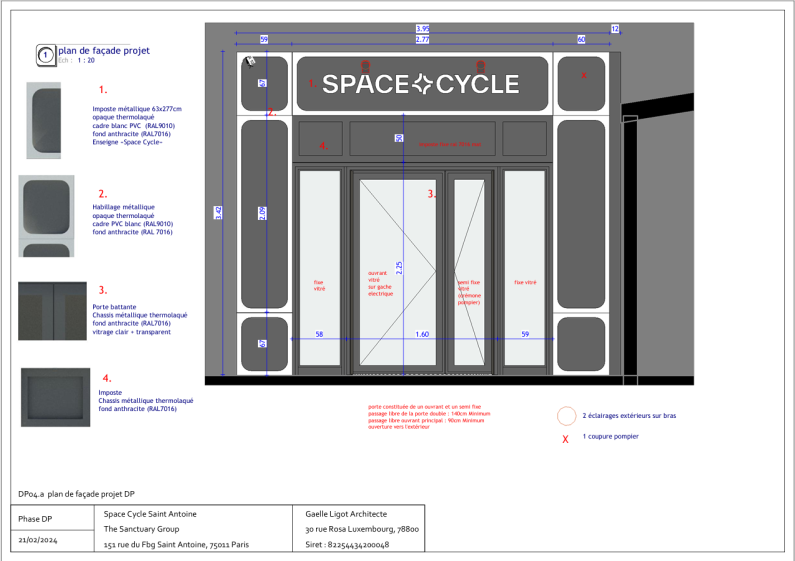Click 'passage libre de la porte double' note
Image resolution: width=795 pixels, height=561 pixels.
click(429, 414)
